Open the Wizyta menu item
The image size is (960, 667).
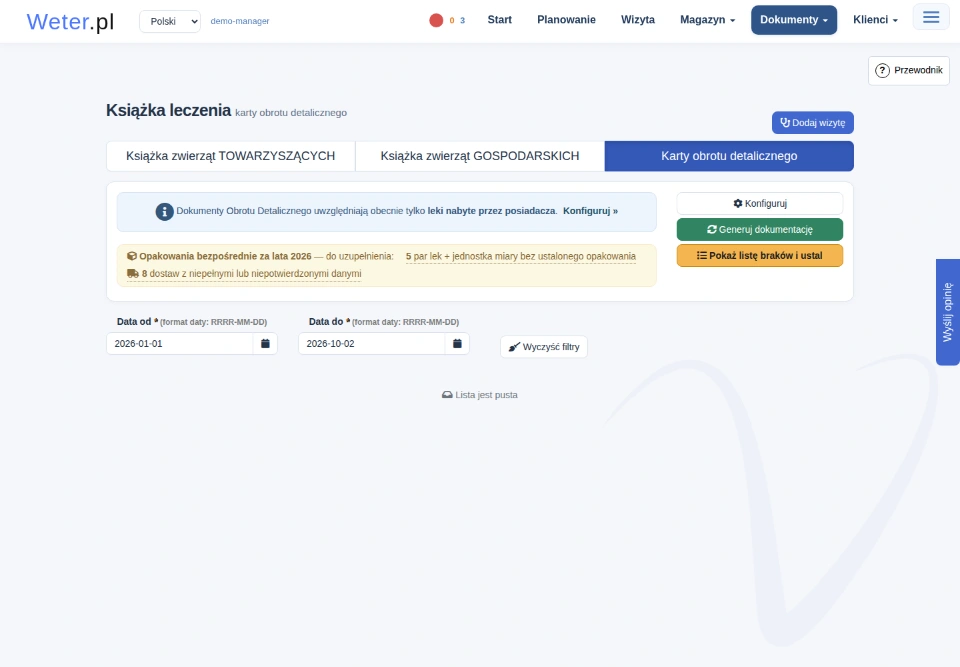pos(638,20)
